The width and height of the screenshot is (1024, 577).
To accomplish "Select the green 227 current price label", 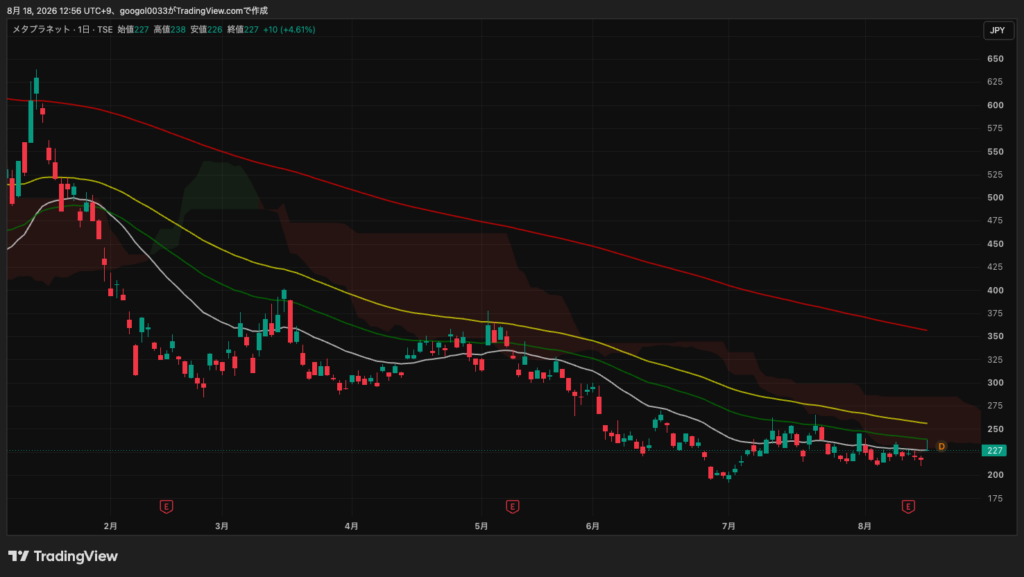I will pos(994,450).
